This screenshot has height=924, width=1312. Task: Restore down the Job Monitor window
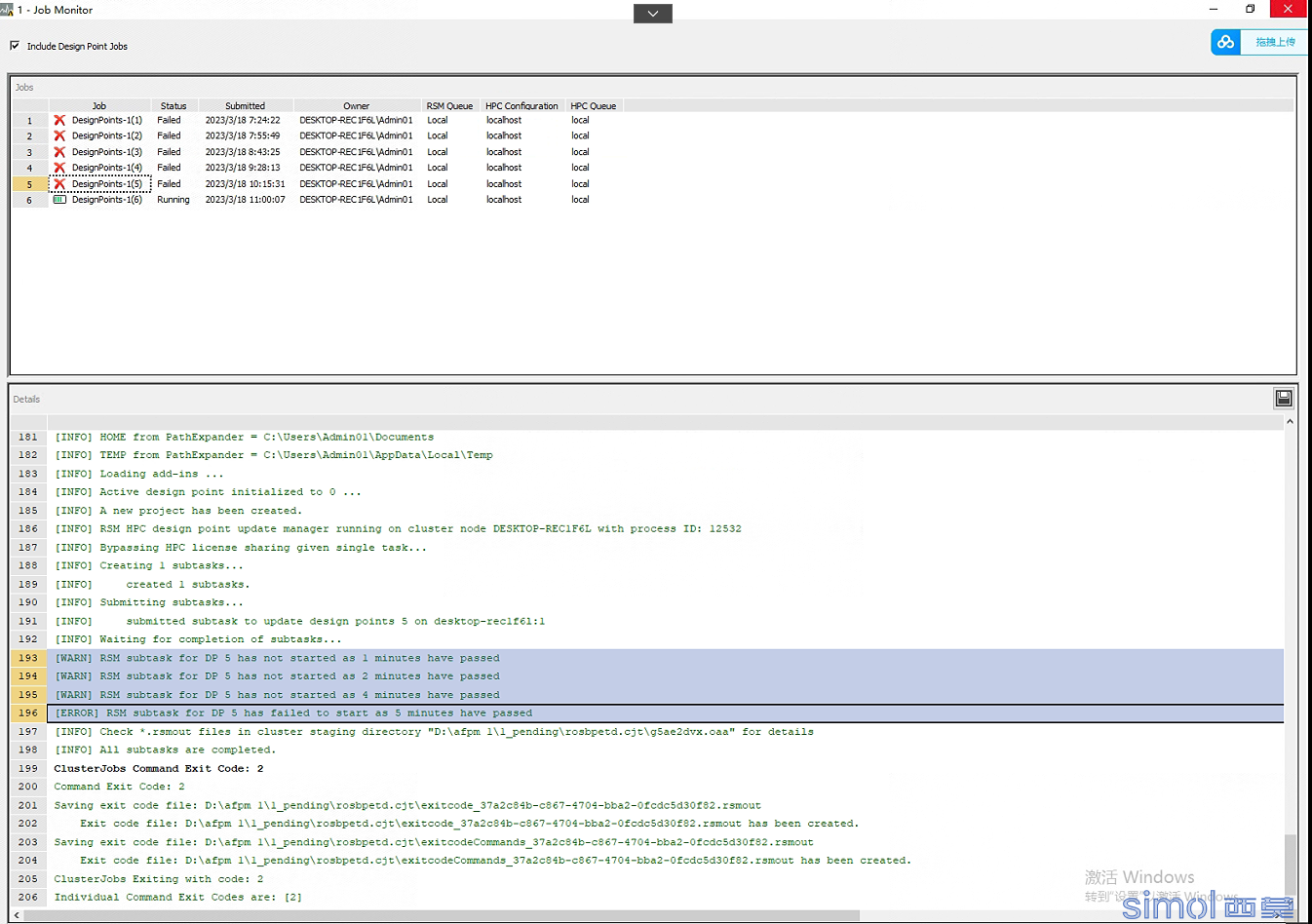click(x=1250, y=9)
